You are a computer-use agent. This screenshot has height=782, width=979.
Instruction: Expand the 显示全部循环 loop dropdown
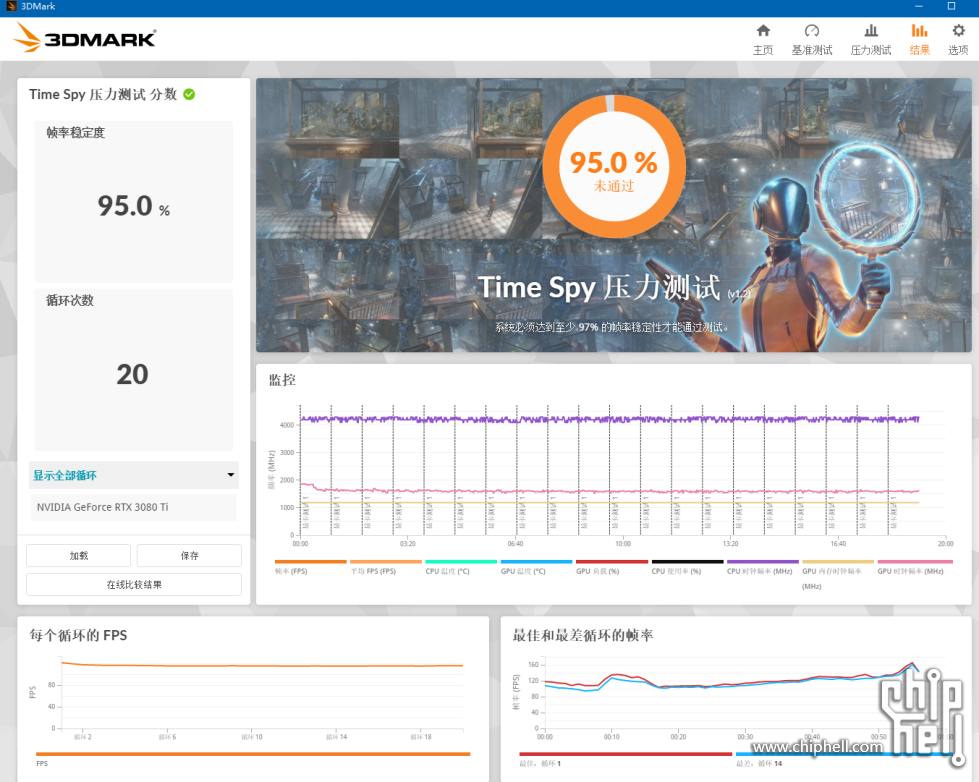(x=134, y=475)
